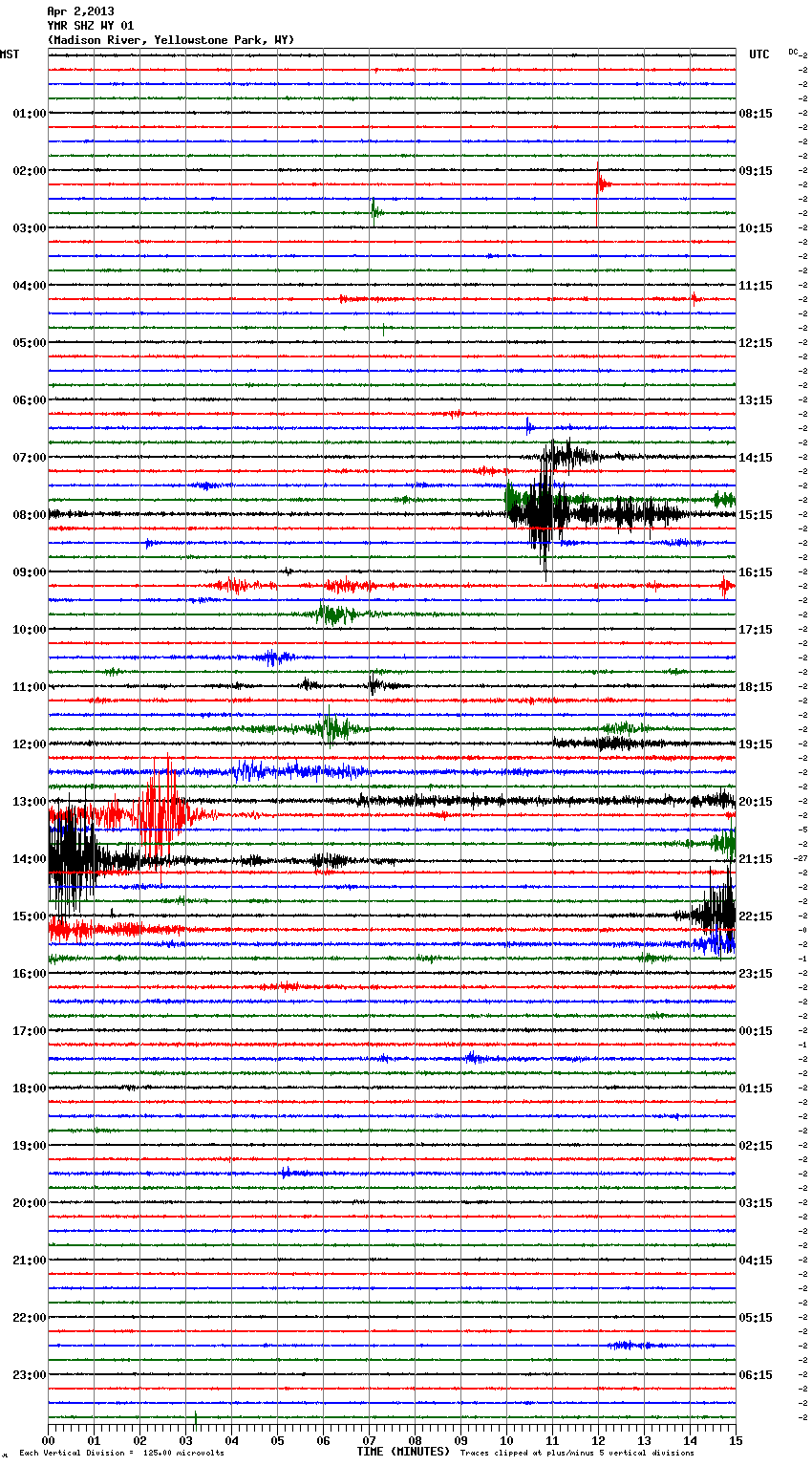Click the "00:15" UTC time label
The image size is (812, 1466).
point(756,1031)
